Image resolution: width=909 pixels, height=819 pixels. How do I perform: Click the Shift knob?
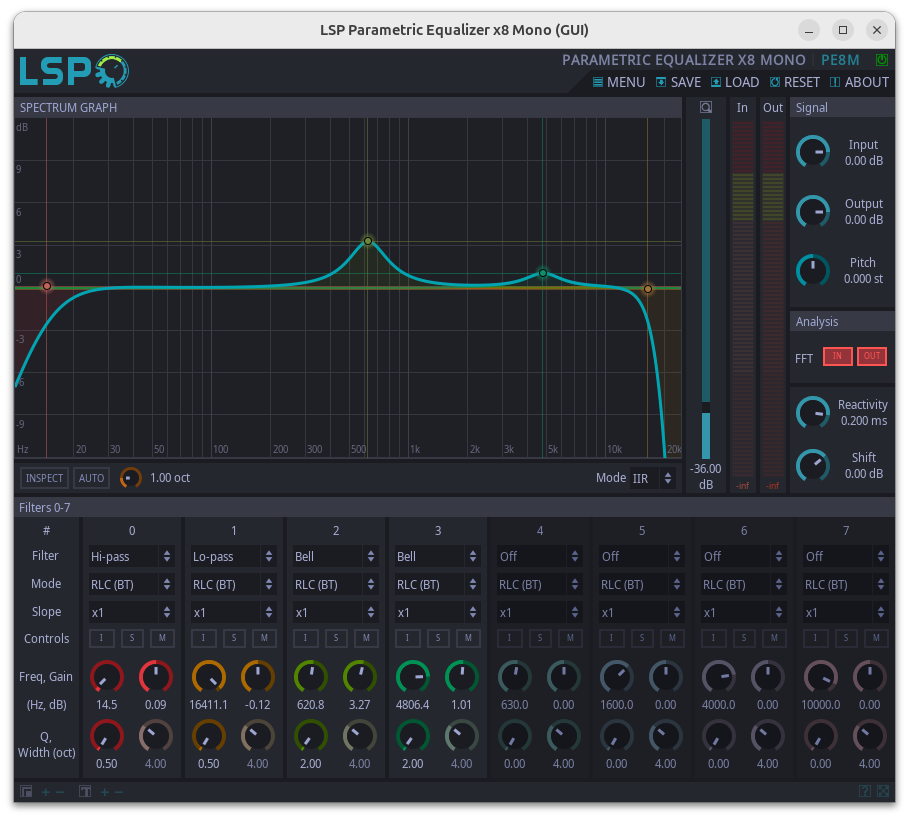pos(813,465)
